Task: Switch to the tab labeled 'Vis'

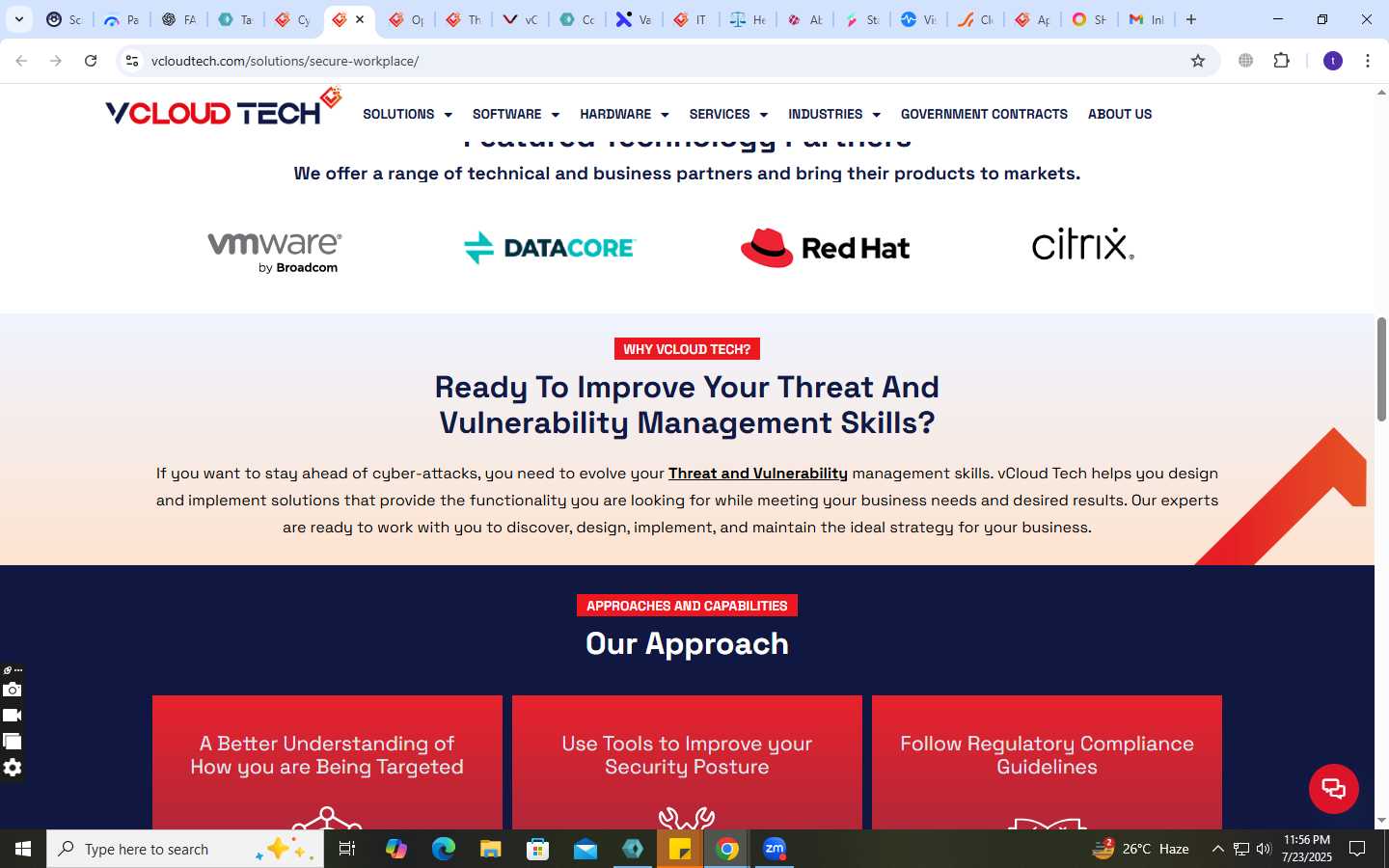Action: click(x=918, y=19)
